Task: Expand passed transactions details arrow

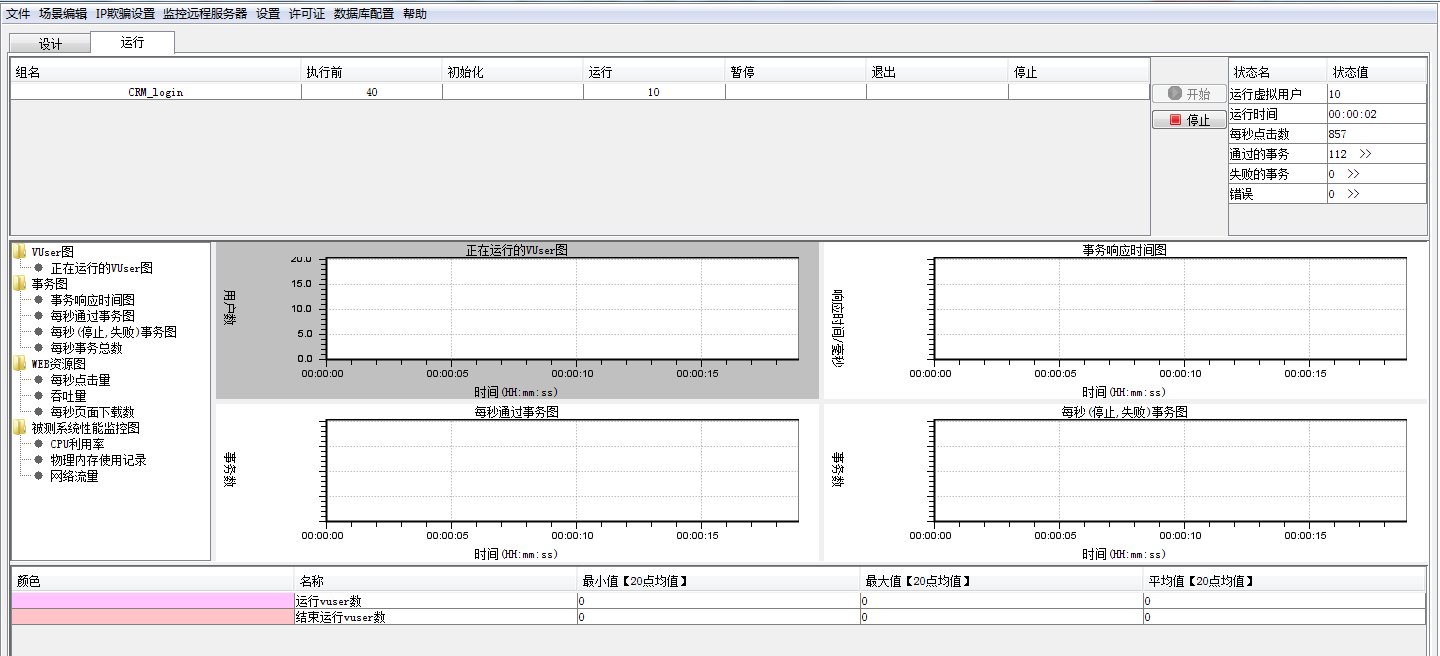Action: [1365, 154]
